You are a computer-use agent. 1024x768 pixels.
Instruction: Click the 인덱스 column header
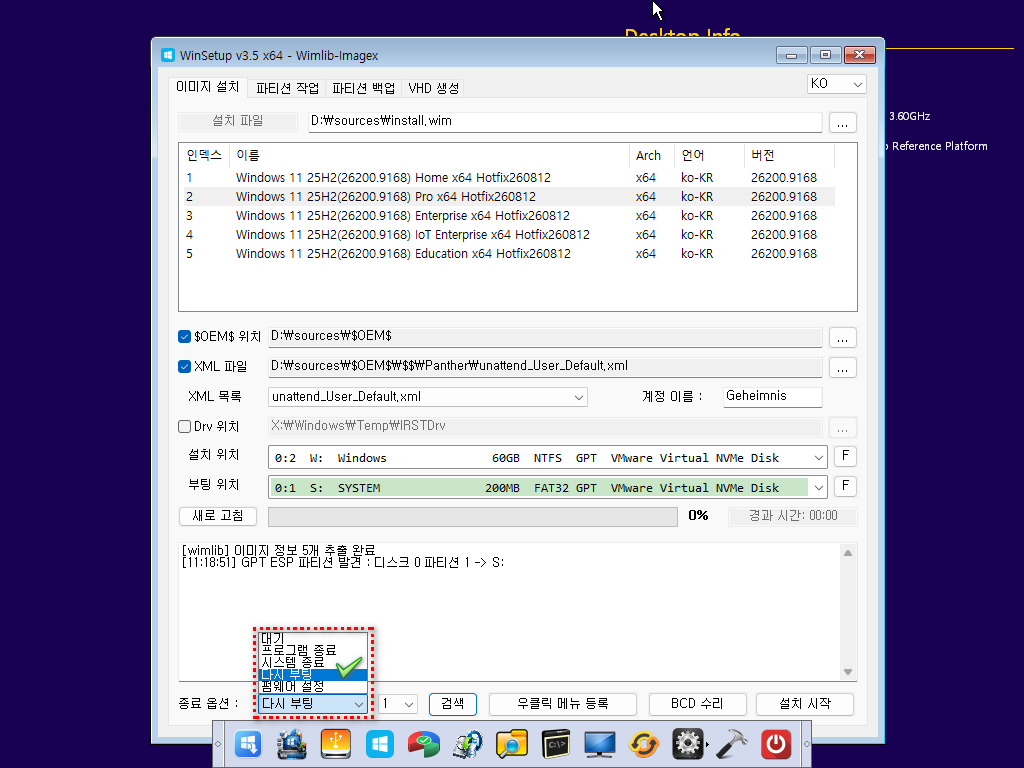(204, 155)
